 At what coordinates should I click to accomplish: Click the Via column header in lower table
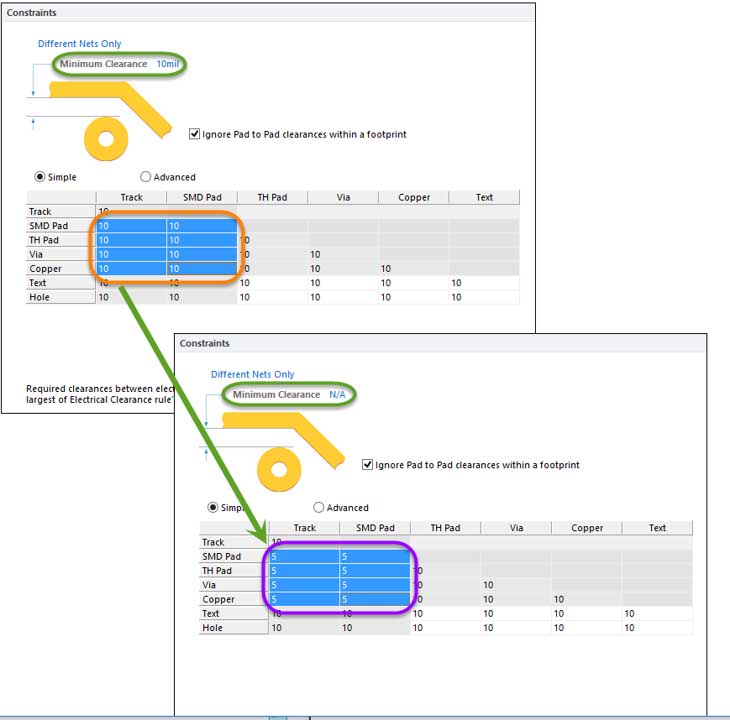point(516,528)
